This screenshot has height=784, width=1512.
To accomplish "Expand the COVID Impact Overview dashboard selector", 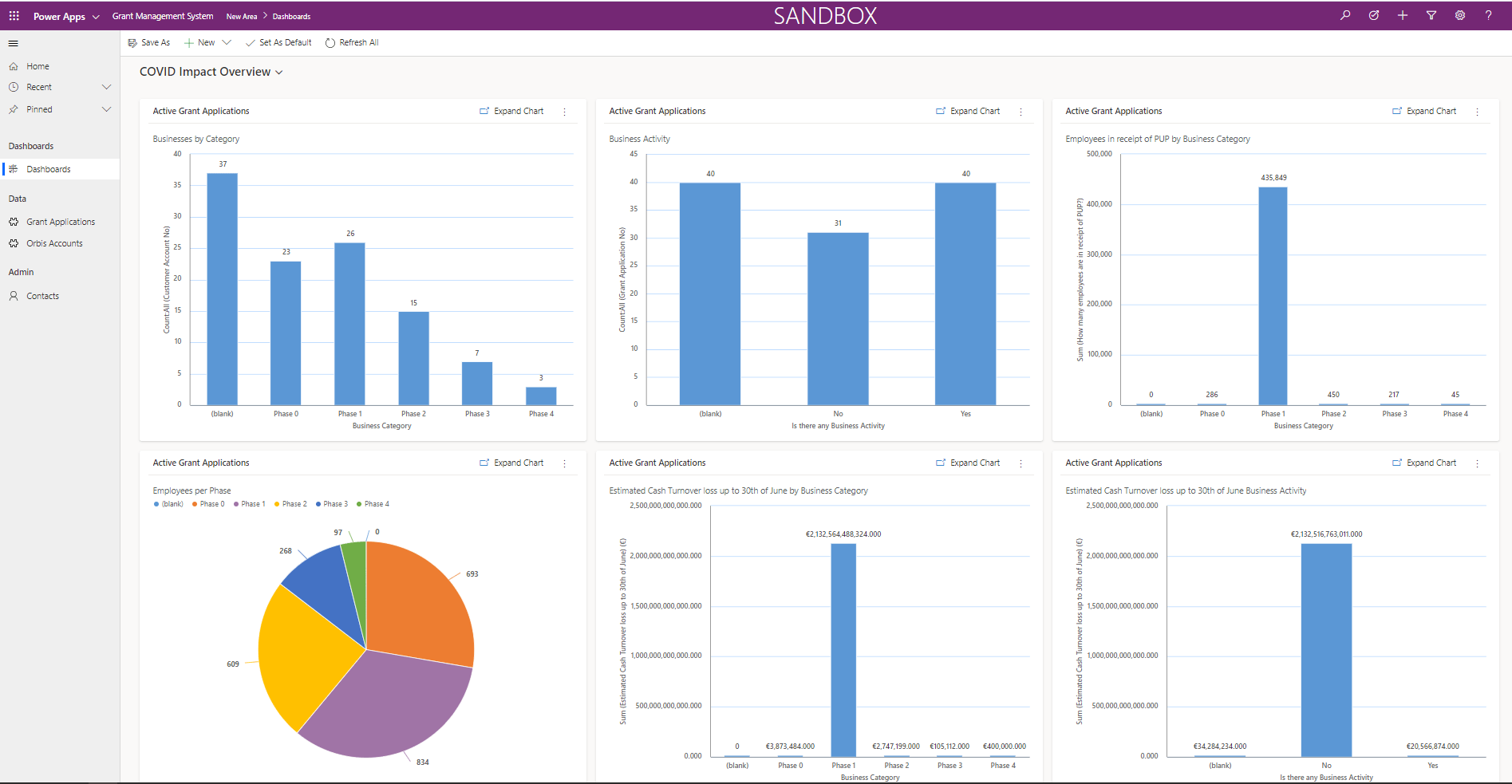I will (x=278, y=72).
